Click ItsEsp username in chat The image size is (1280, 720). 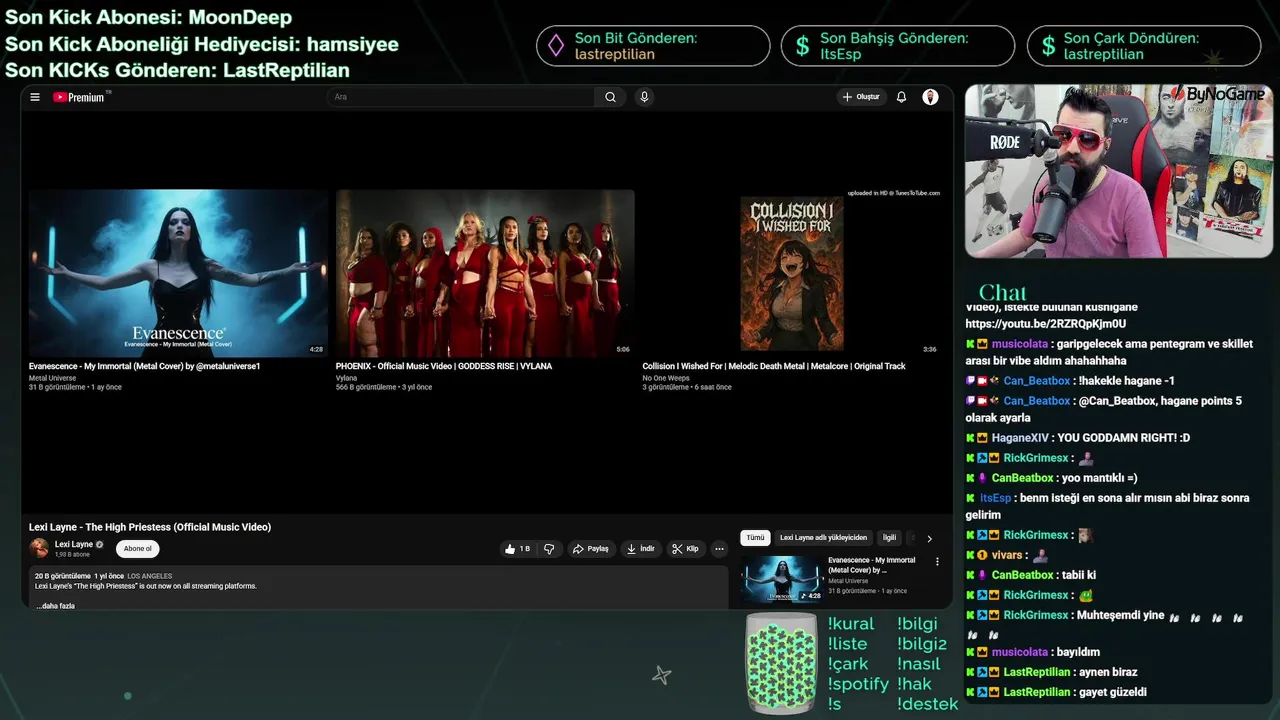(995, 498)
